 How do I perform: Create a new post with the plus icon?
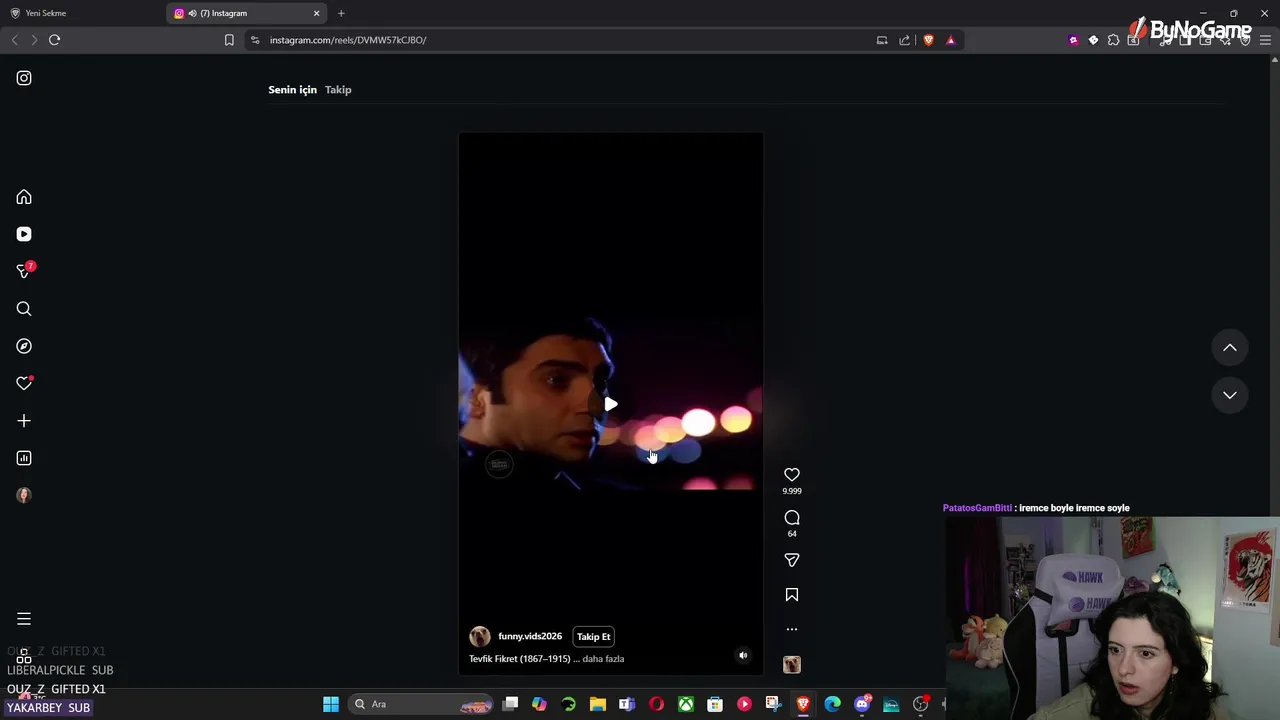pyautogui.click(x=24, y=421)
